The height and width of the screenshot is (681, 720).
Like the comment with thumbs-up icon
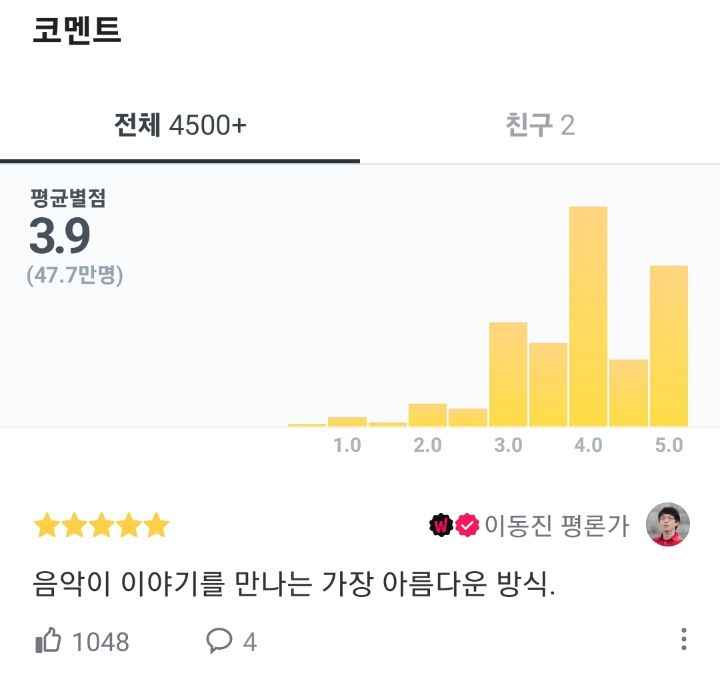coord(48,640)
